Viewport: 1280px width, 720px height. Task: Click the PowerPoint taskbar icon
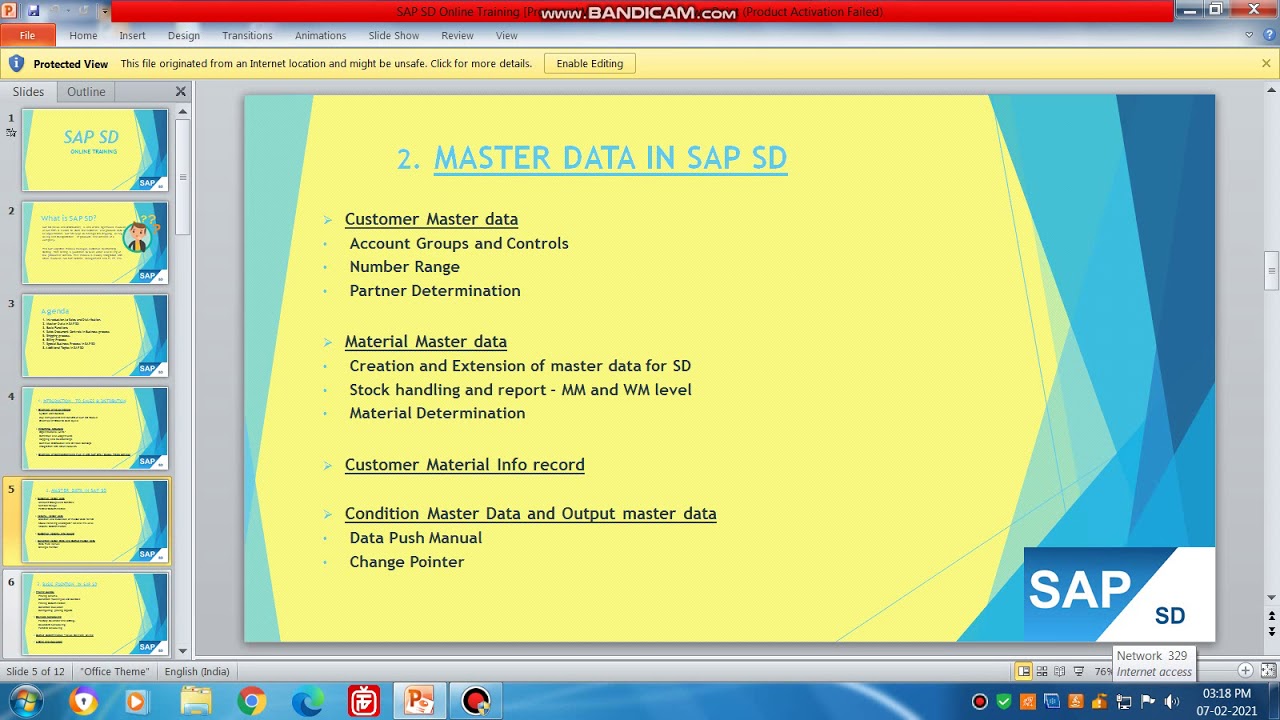point(419,701)
